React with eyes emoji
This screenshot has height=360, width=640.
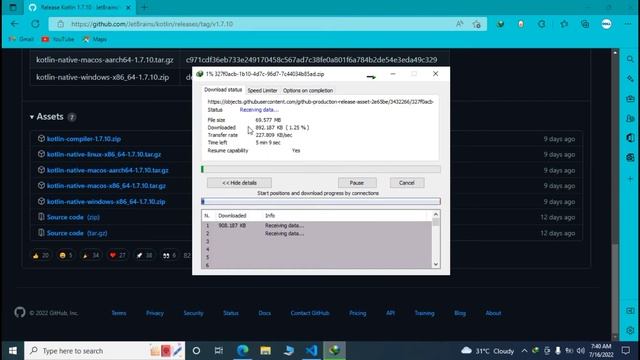coord(169,256)
